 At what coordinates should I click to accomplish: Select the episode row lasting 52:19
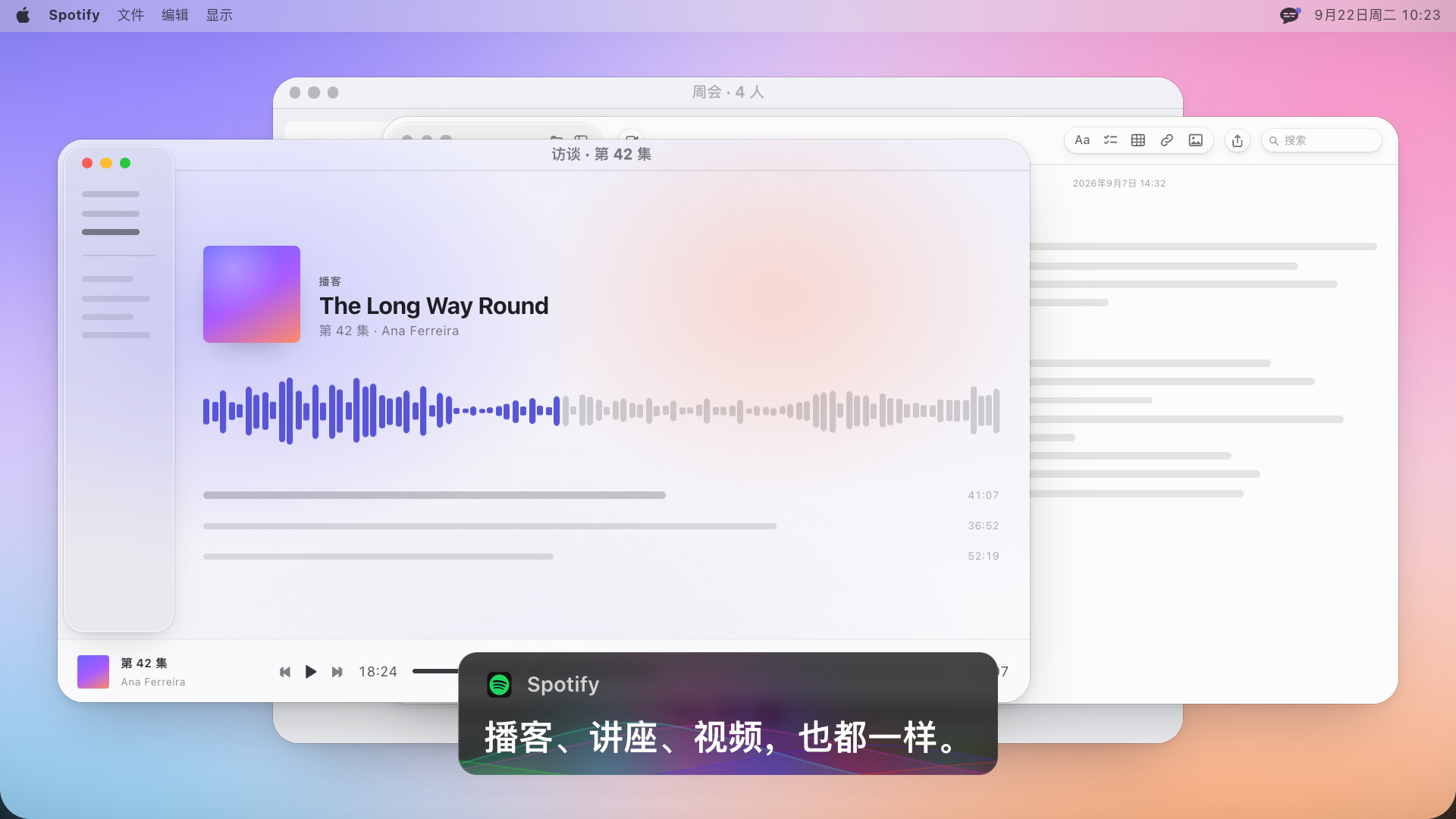tap(601, 556)
